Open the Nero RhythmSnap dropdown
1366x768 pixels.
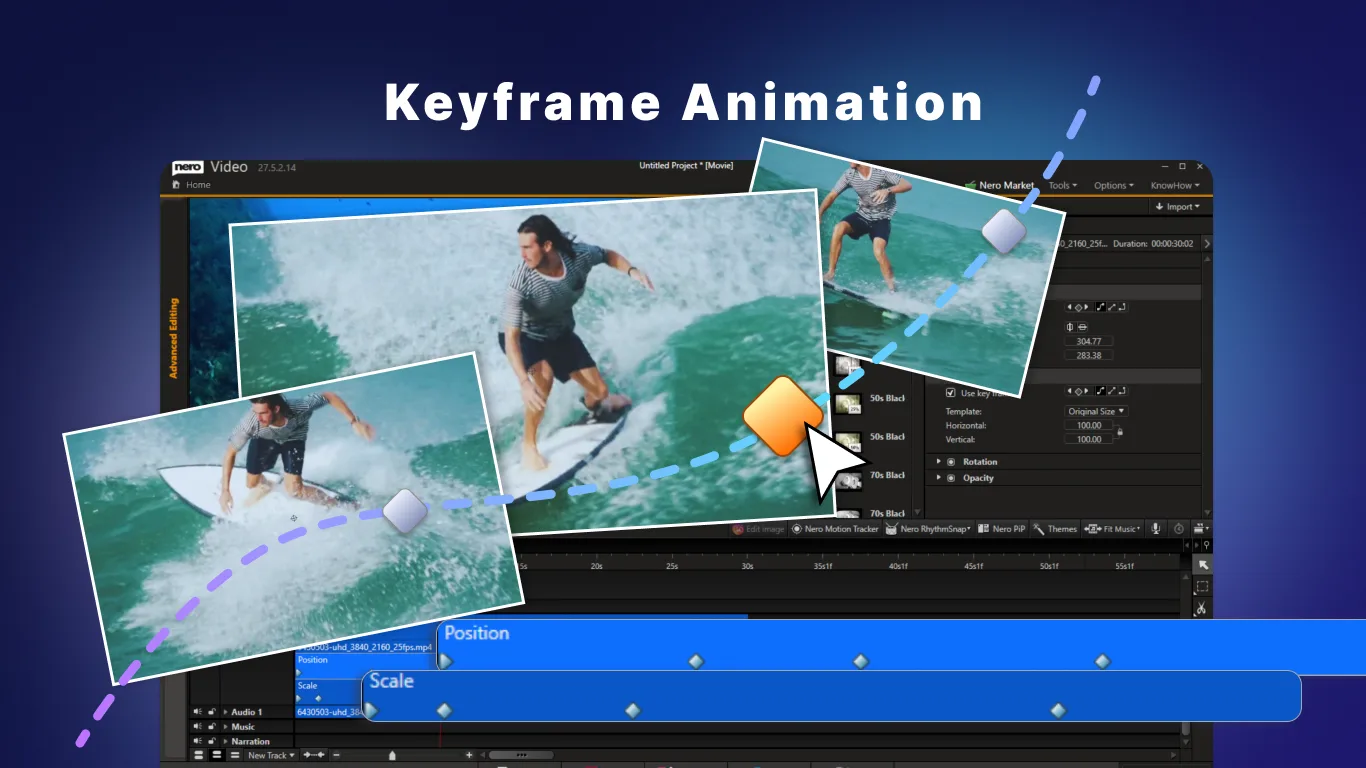pyautogui.click(x=928, y=529)
